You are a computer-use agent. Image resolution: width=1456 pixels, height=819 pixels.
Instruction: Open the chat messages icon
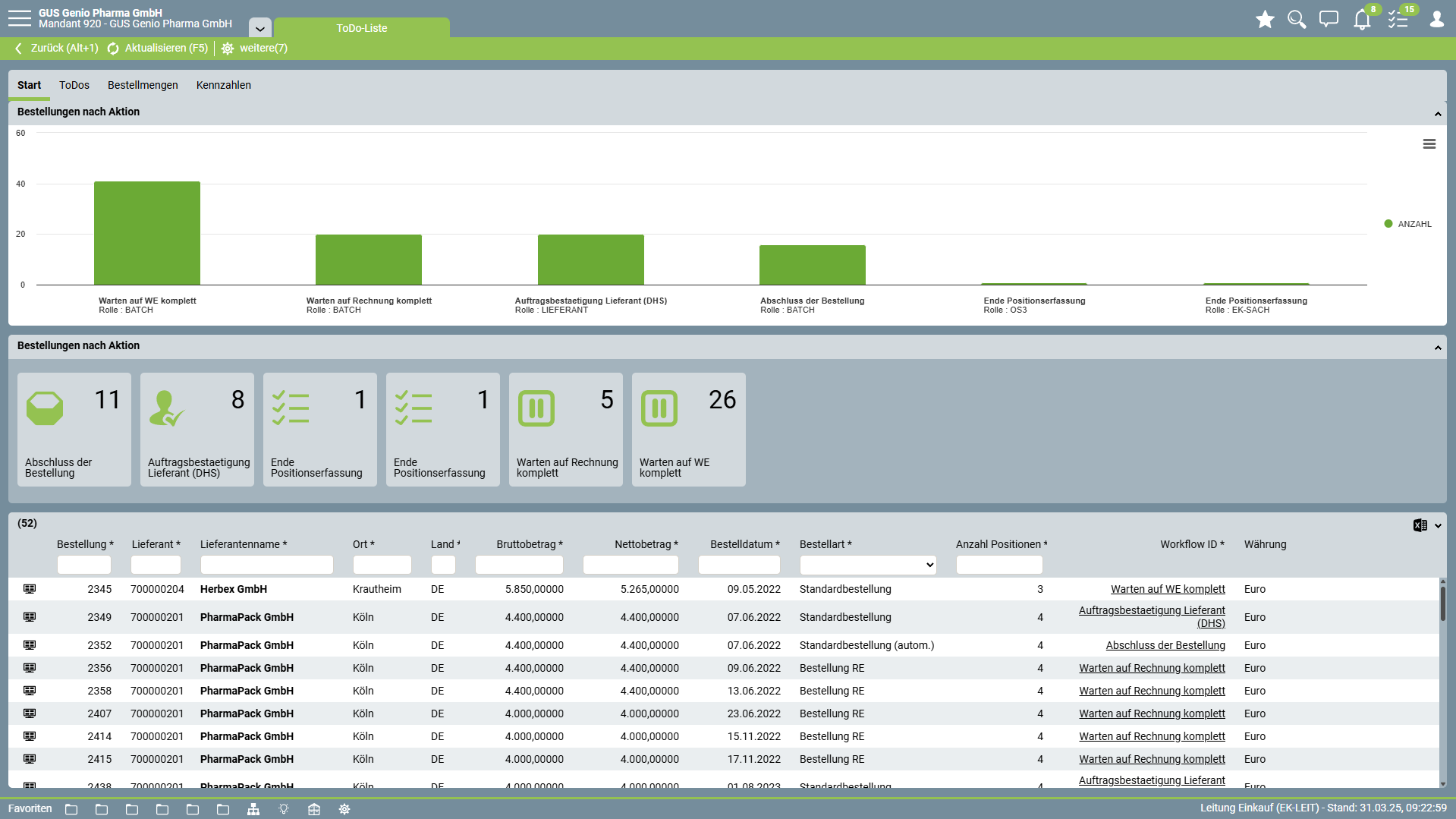click(x=1329, y=20)
